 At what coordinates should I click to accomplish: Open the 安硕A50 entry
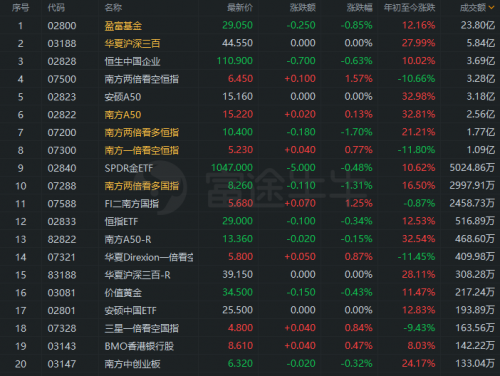[250, 97]
